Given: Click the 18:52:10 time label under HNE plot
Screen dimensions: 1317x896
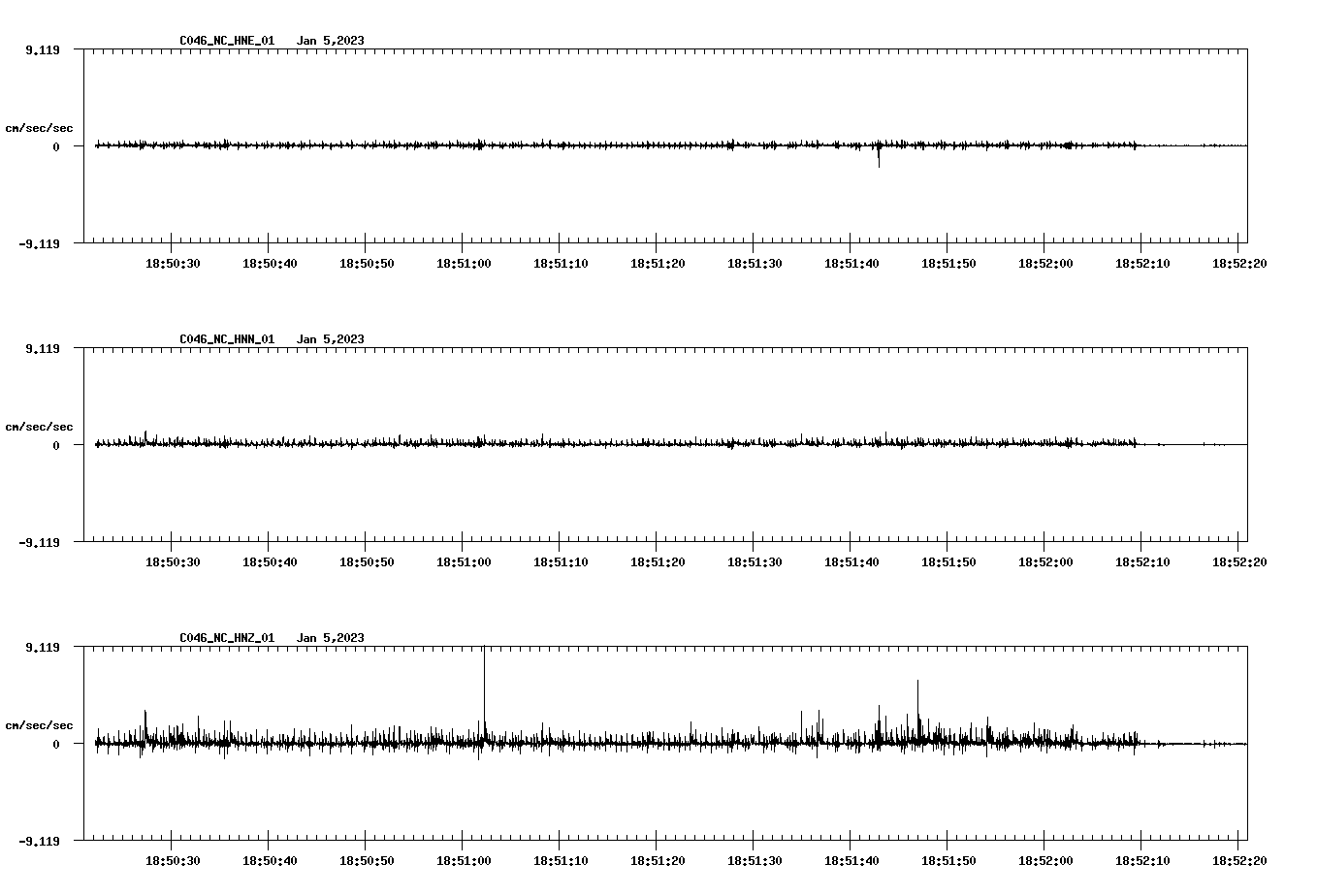Looking at the screenshot, I should pos(1142,263).
